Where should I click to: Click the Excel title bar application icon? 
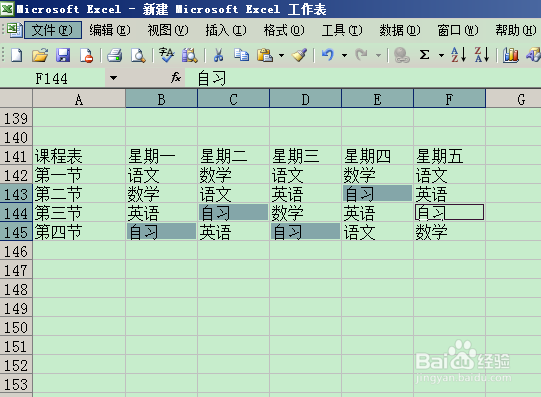[7, 9]
